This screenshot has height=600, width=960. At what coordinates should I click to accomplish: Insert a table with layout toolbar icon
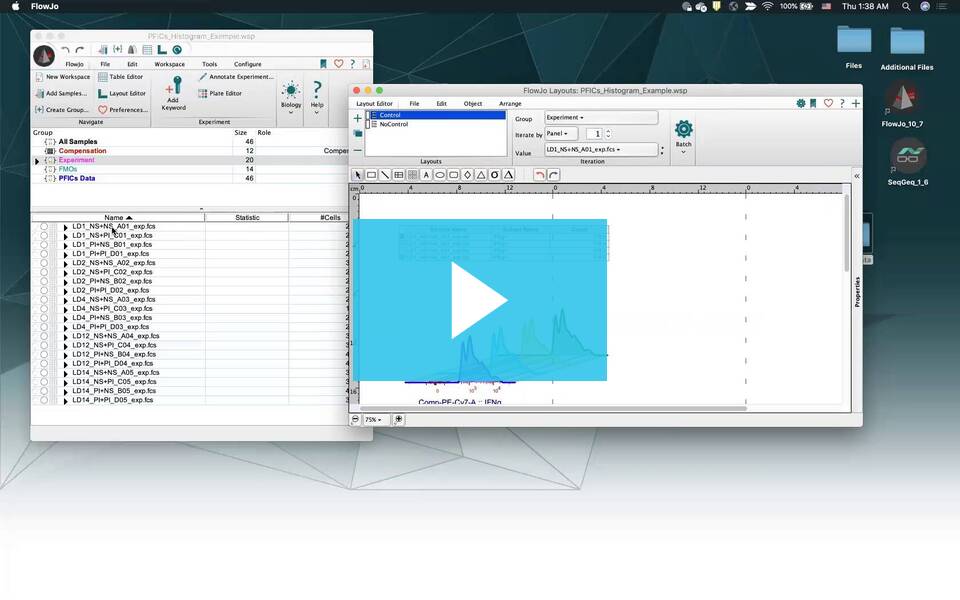(x=399, y=175)
